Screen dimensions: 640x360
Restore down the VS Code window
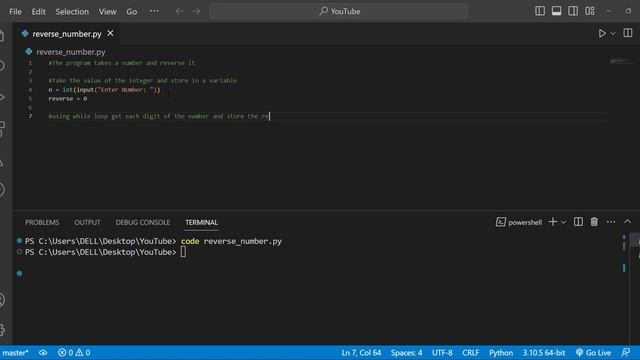point(628,11)
